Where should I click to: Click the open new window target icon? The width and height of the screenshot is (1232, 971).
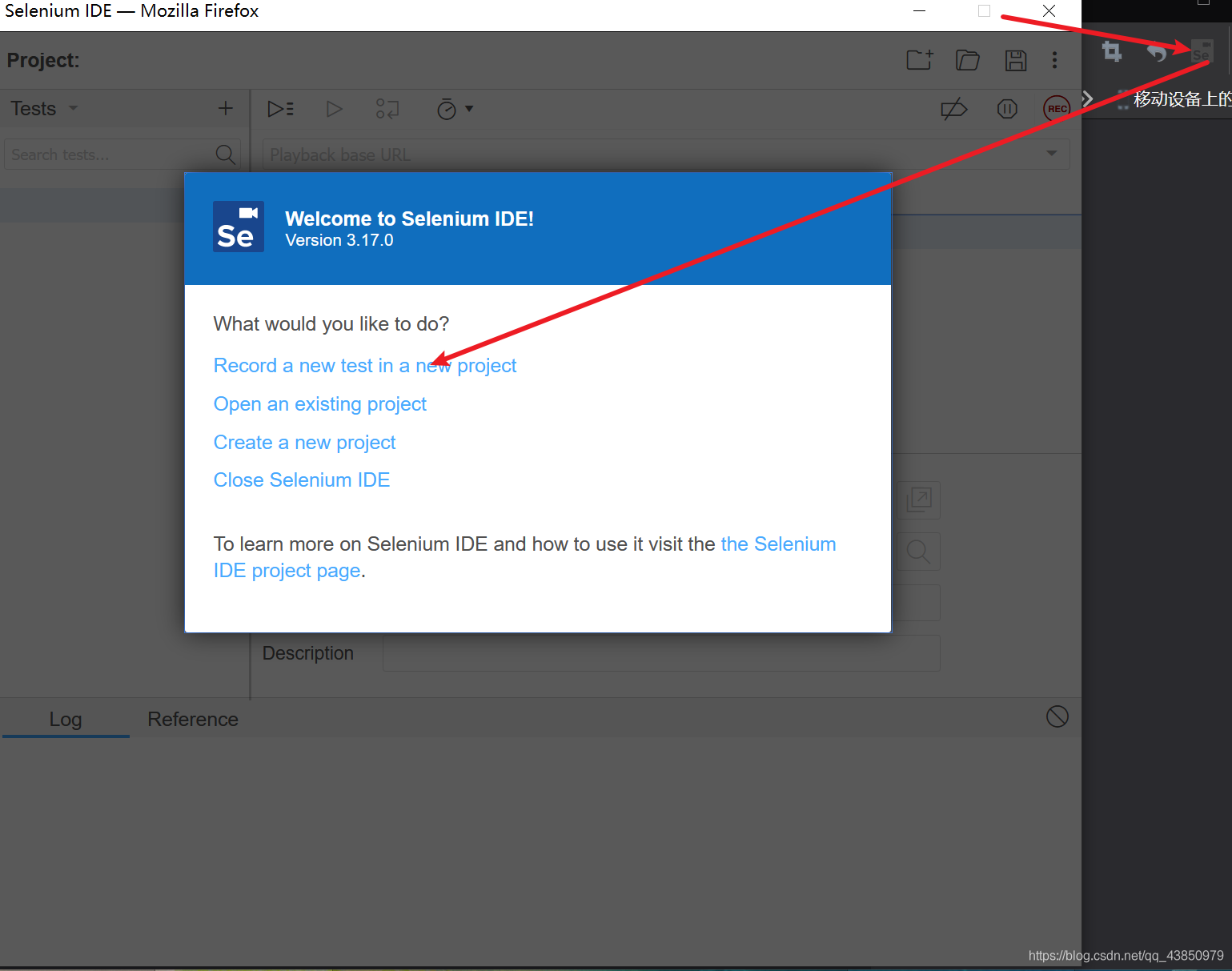tap(918, 500)
